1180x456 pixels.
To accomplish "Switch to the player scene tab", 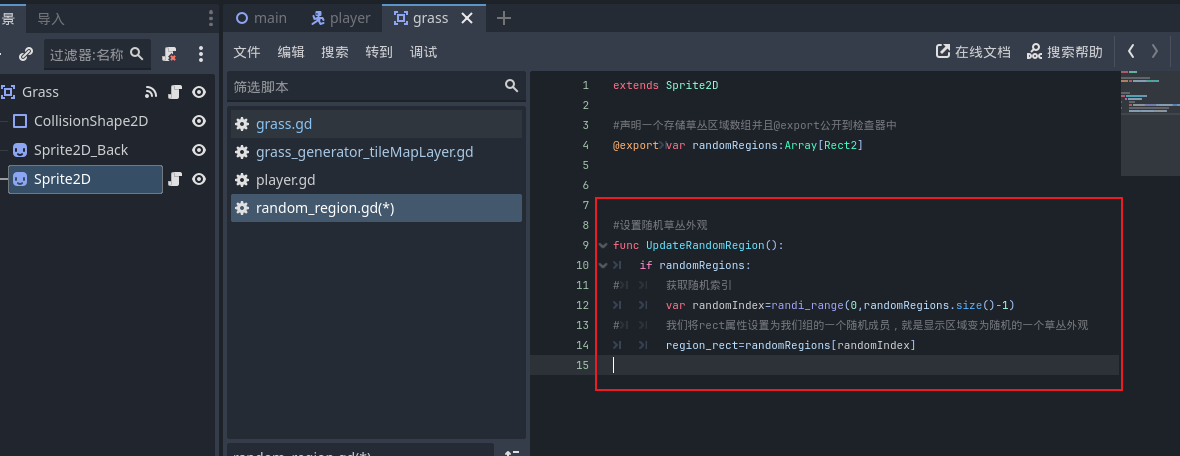I will click(341, 18).
